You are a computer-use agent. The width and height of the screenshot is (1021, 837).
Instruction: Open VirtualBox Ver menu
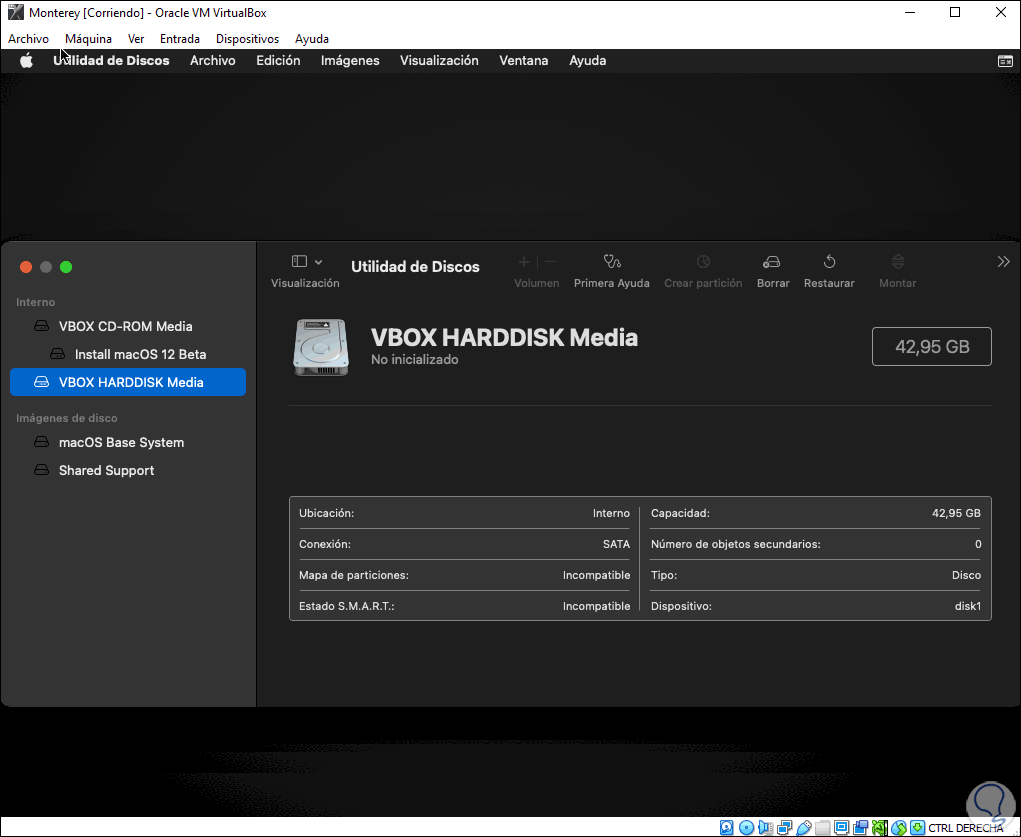(x=136, y=39)
